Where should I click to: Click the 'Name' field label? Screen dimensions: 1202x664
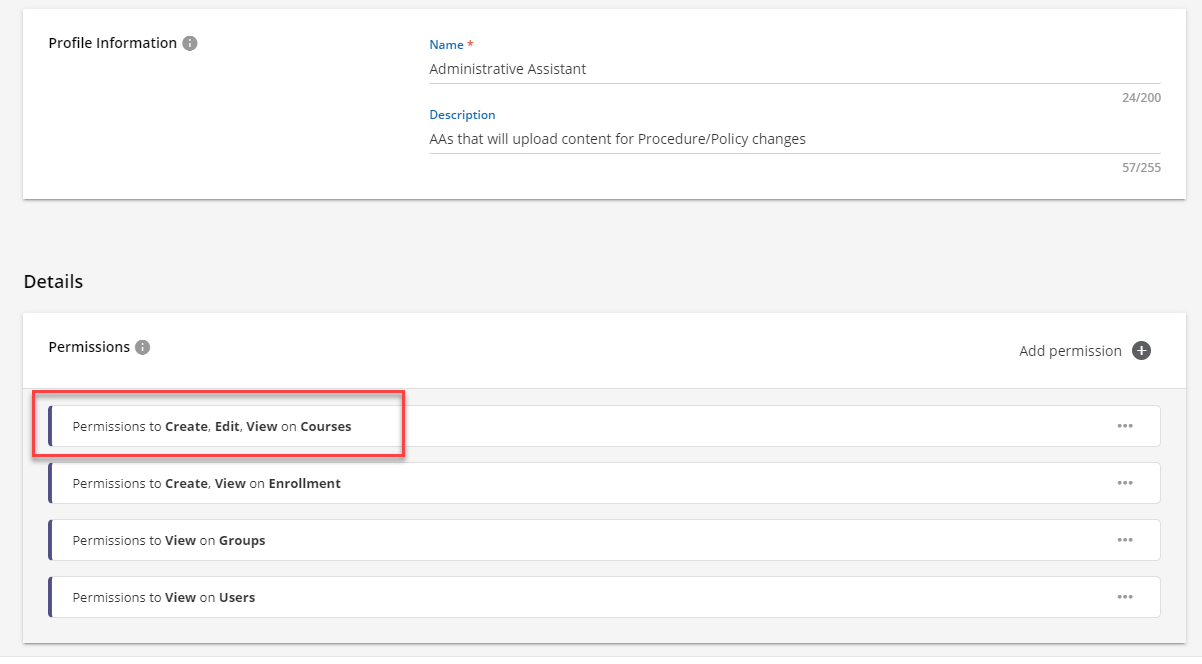click(446, 45)
